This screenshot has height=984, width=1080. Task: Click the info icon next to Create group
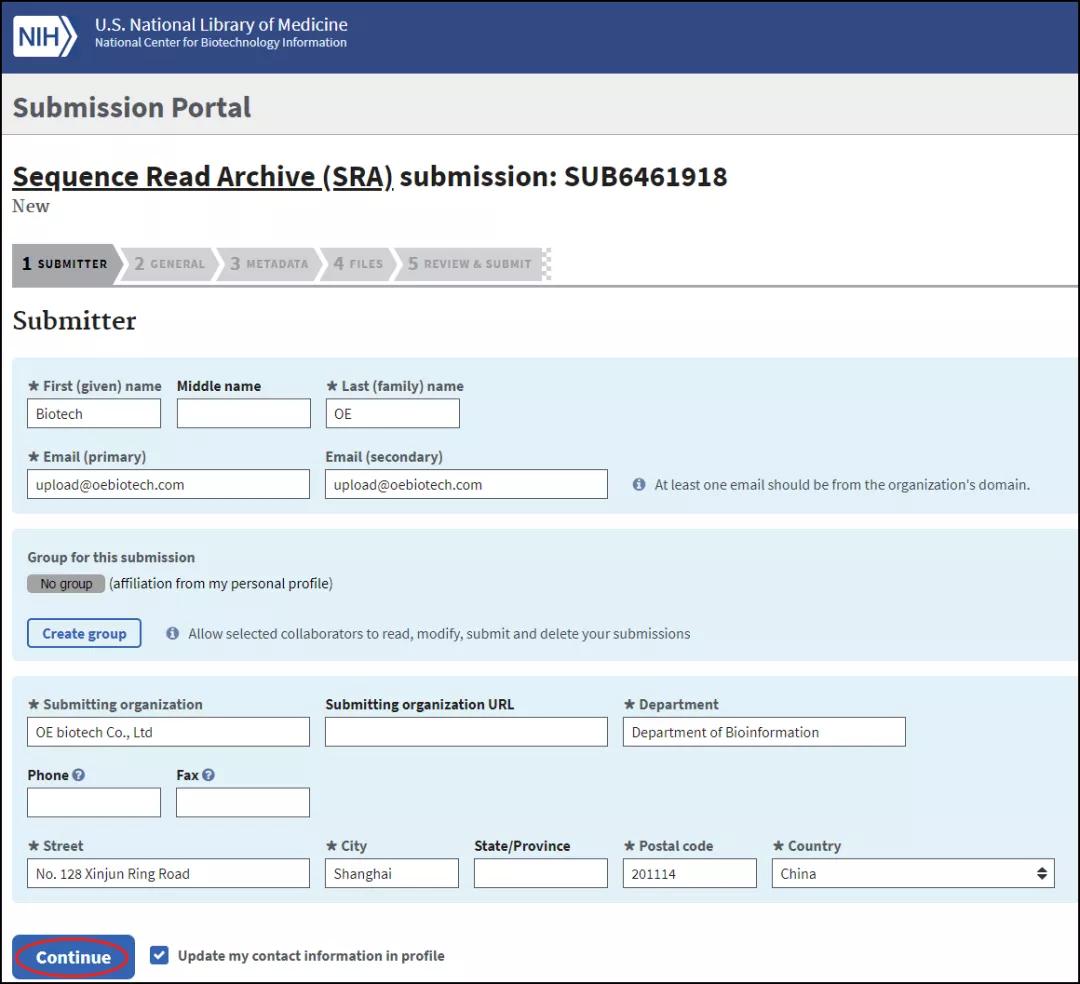[x=173, y=633]
